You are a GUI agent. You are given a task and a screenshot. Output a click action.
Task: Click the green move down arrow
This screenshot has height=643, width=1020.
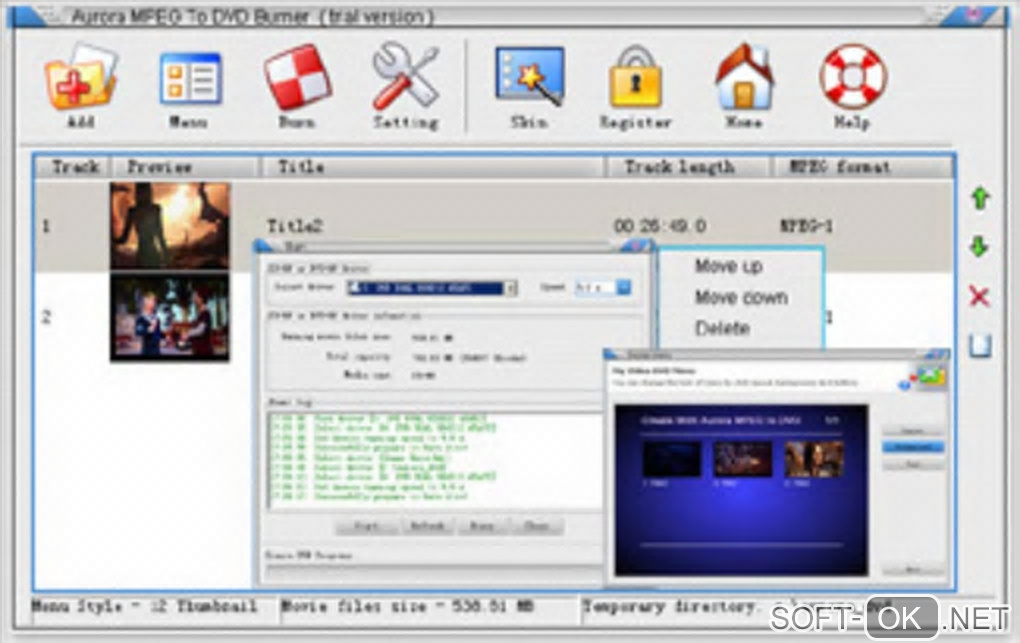tap(980, 247)
